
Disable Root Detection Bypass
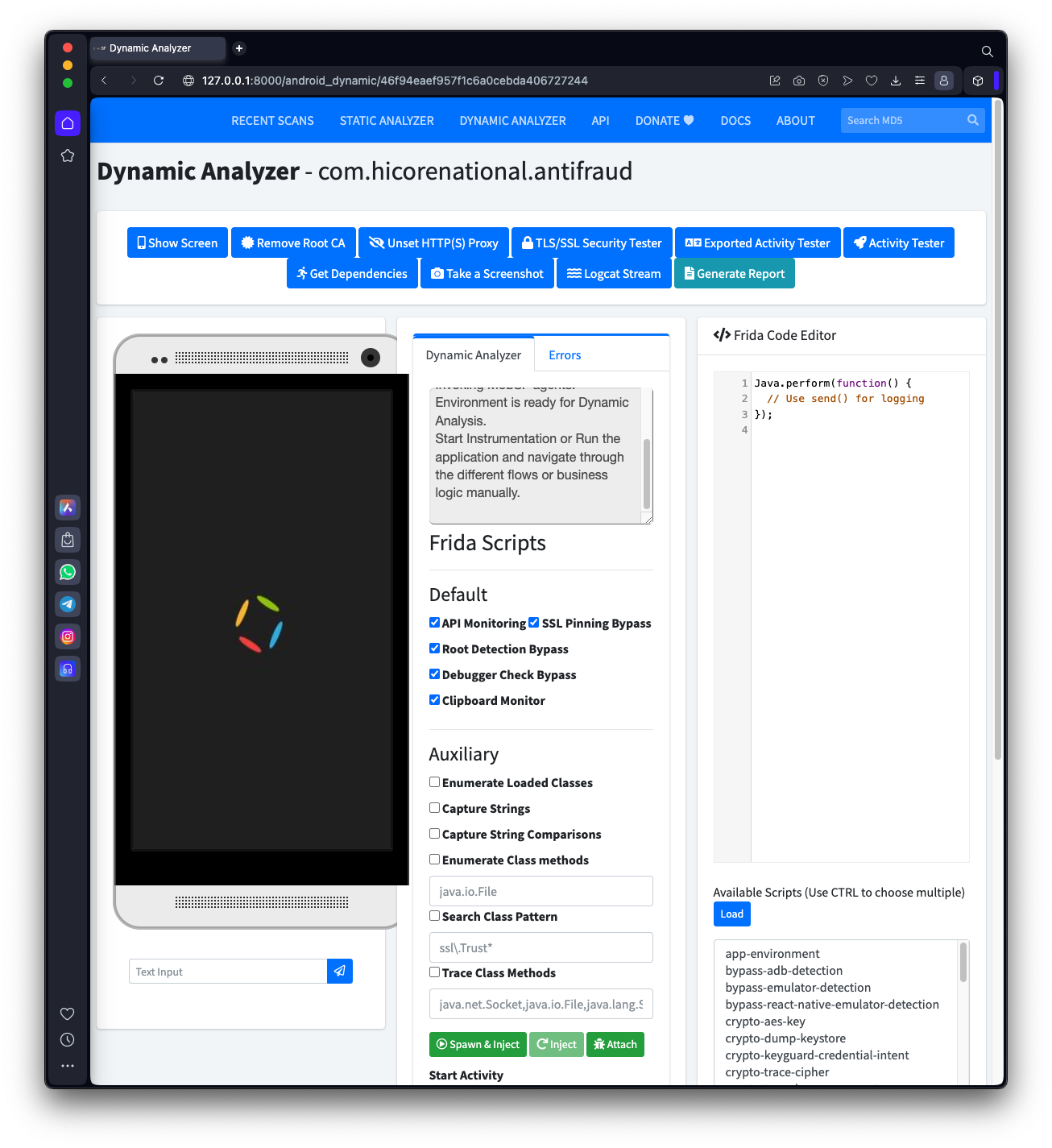(435, 649)
